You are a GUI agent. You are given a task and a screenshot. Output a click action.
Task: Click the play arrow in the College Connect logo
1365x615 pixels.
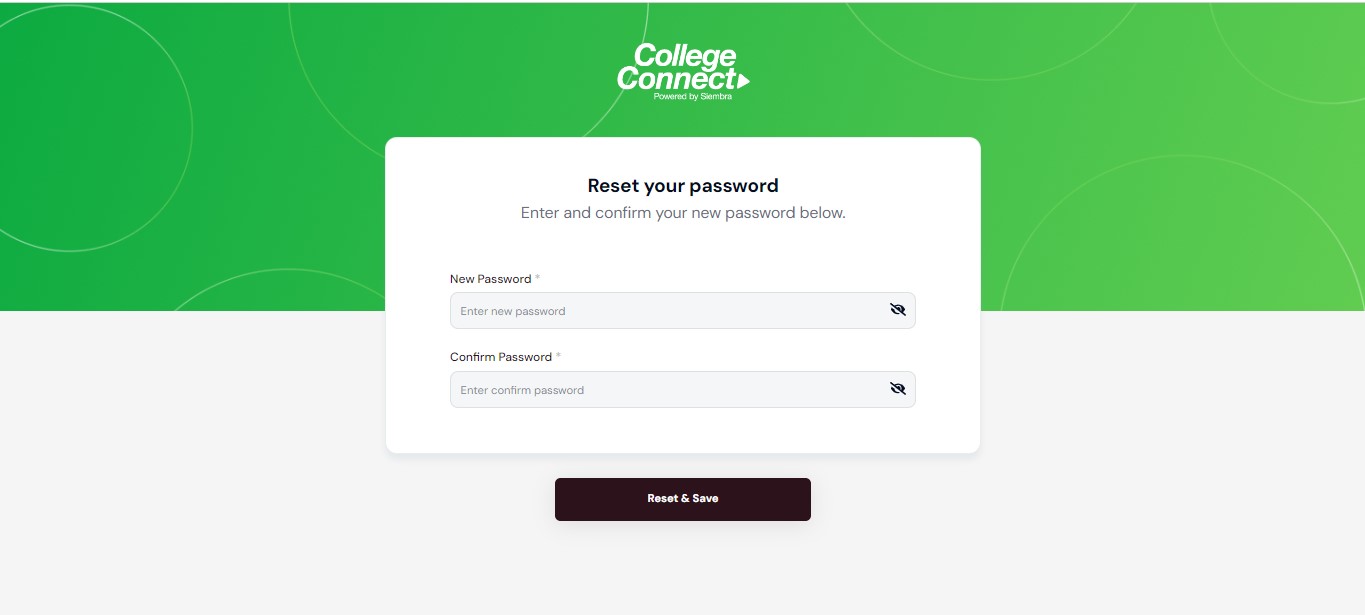coord(743,81)
